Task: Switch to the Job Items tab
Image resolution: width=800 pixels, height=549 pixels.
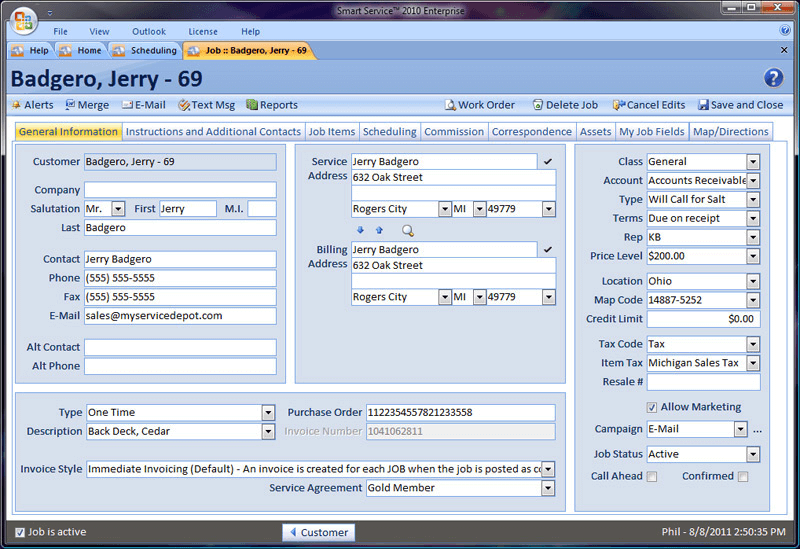Action: [x=332, y=132]
